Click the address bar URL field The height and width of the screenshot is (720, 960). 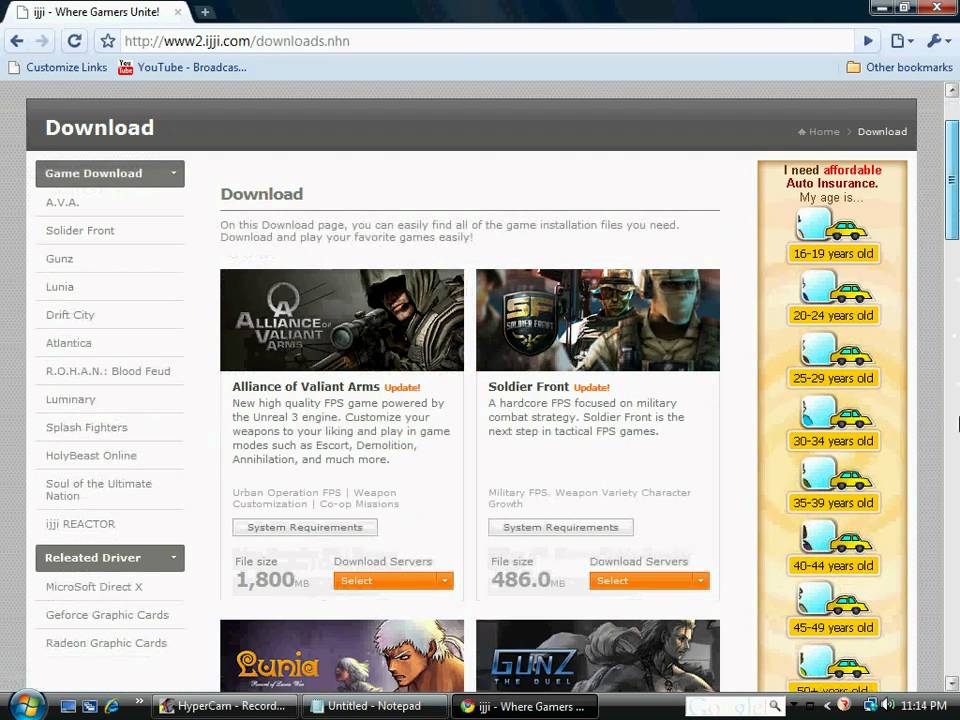[x=487, y=41]
